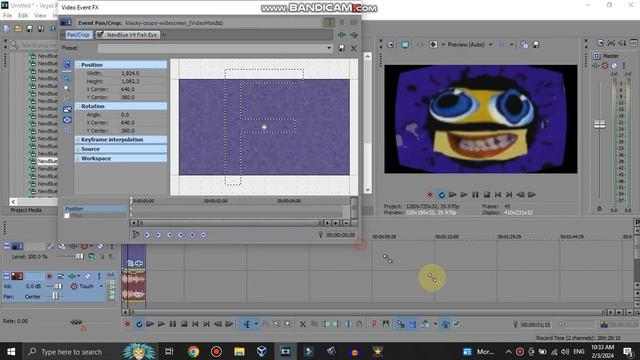Toggle Loop Playback in main transport bar

point(139,324)
